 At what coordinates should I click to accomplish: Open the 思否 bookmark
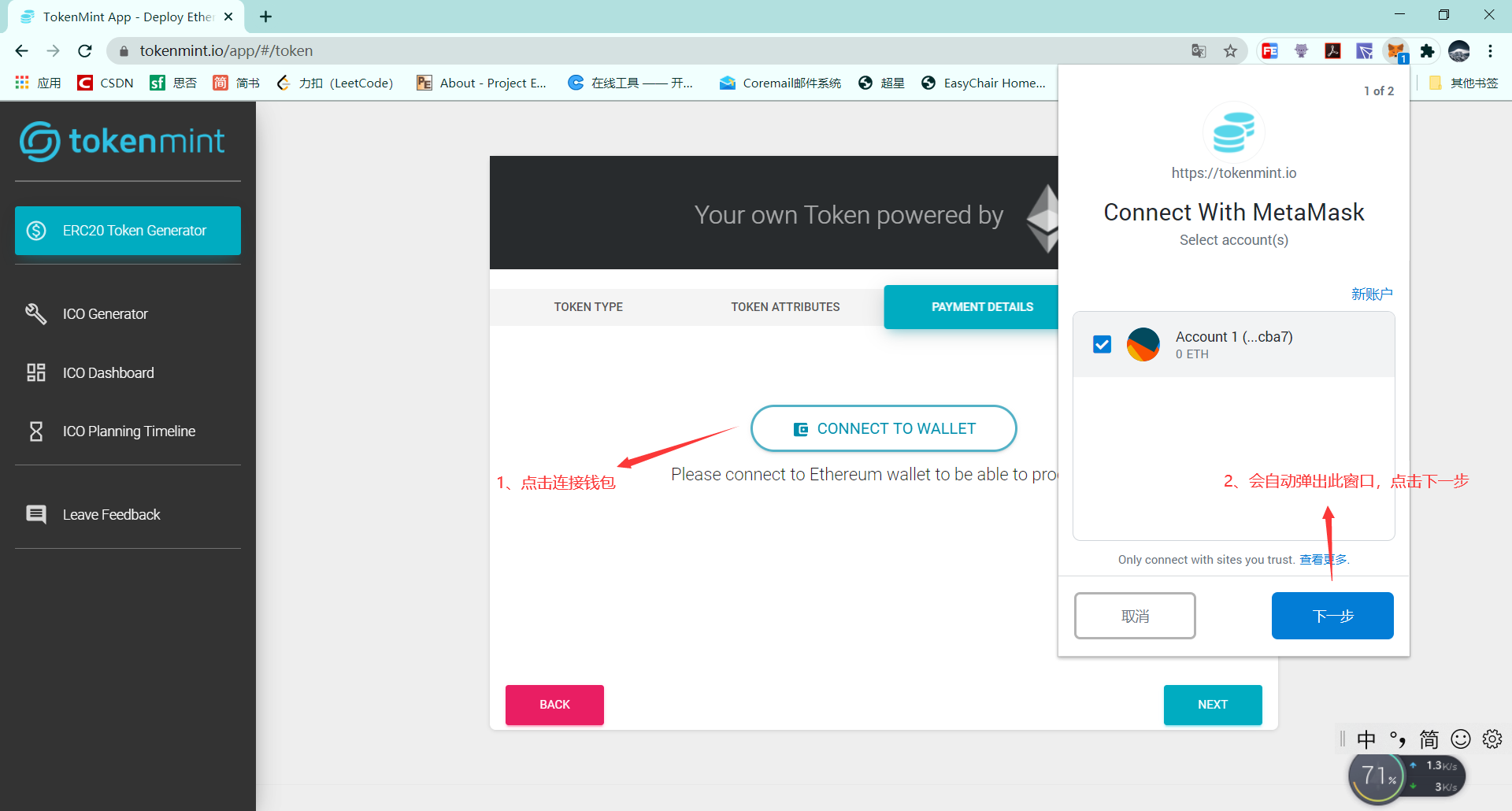[x=173, y=83]
